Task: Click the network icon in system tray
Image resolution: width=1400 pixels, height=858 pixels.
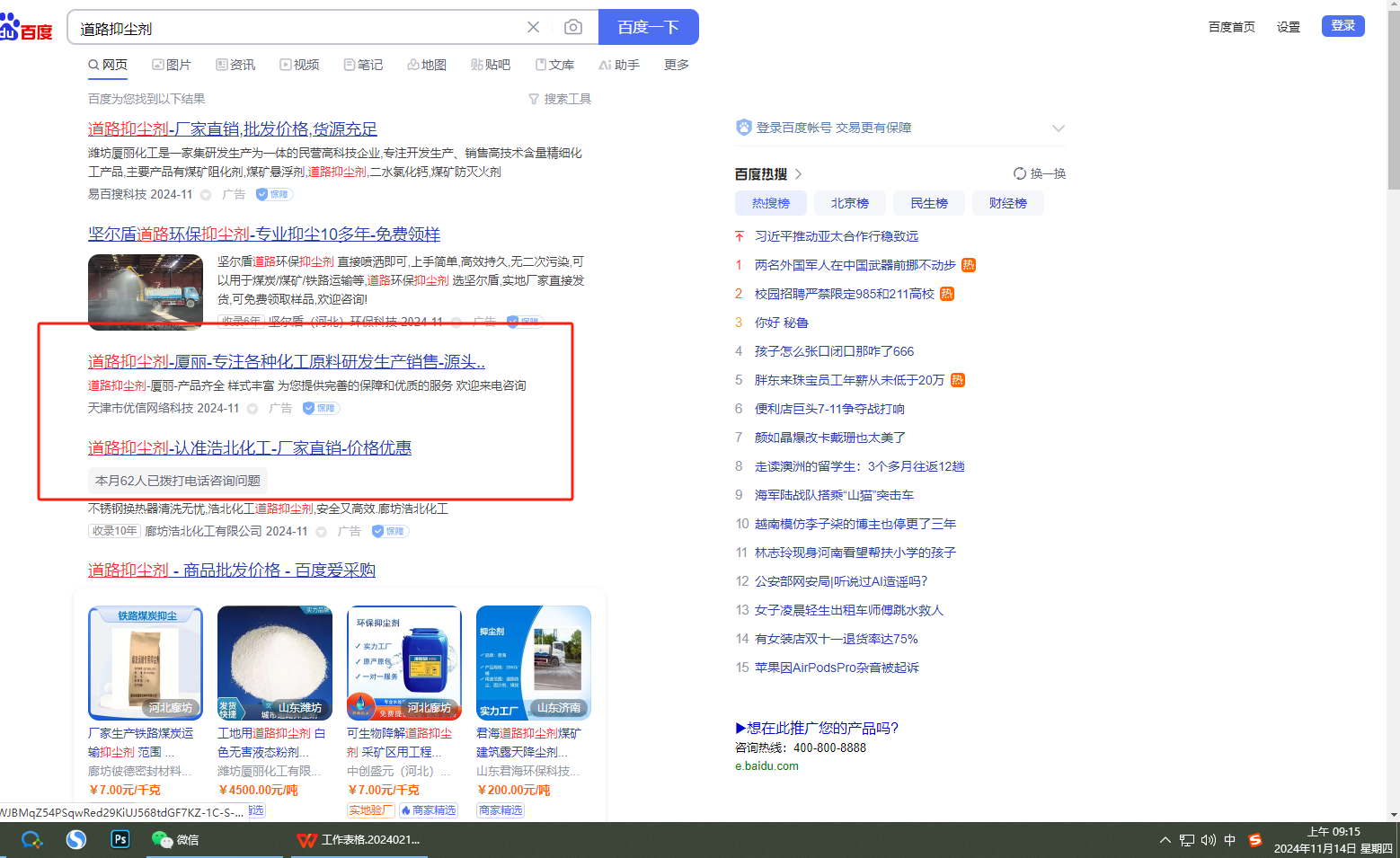Action: point(1187,840)
